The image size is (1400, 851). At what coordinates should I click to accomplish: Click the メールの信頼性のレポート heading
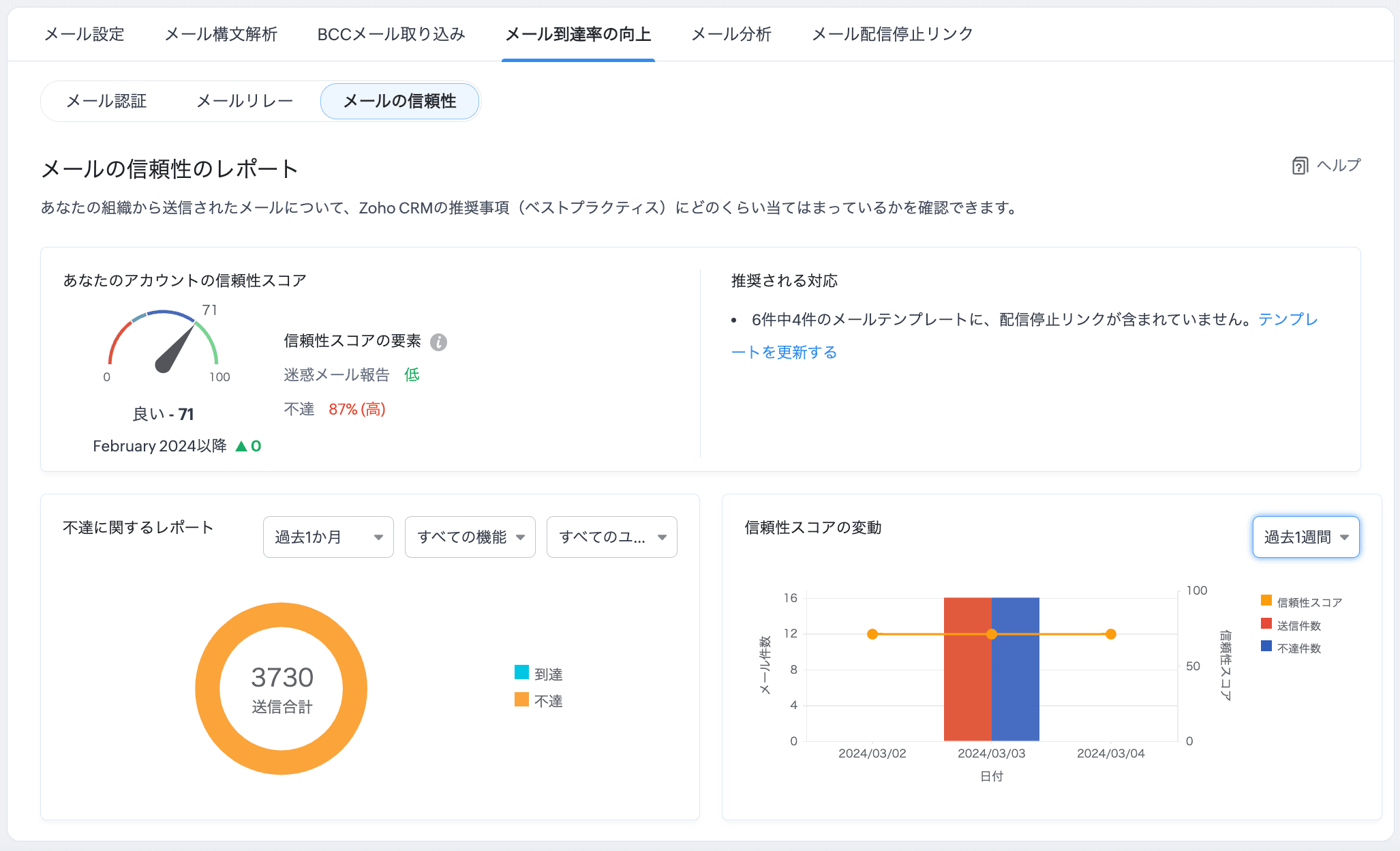click(170, 169)
